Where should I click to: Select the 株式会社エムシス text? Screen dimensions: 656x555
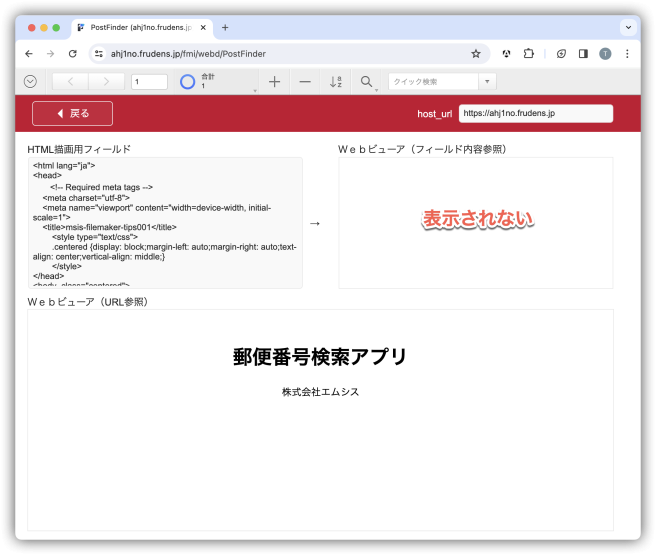tap(320, 392)
